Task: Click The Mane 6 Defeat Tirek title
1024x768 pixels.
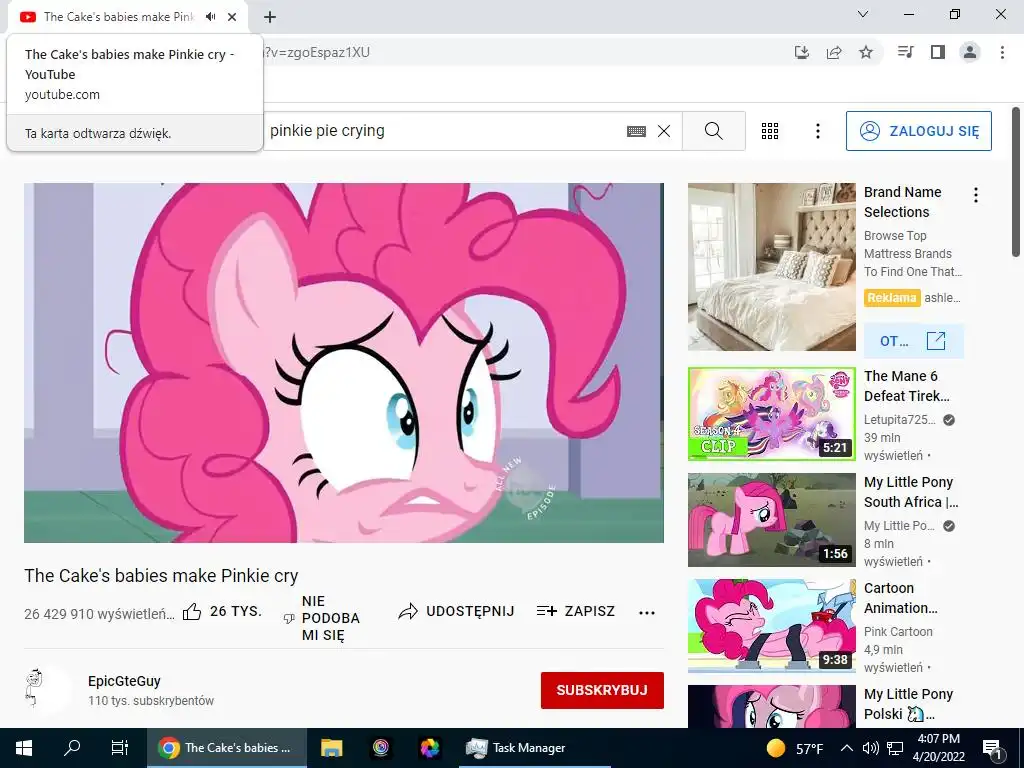Action: (x=906, y=386)
